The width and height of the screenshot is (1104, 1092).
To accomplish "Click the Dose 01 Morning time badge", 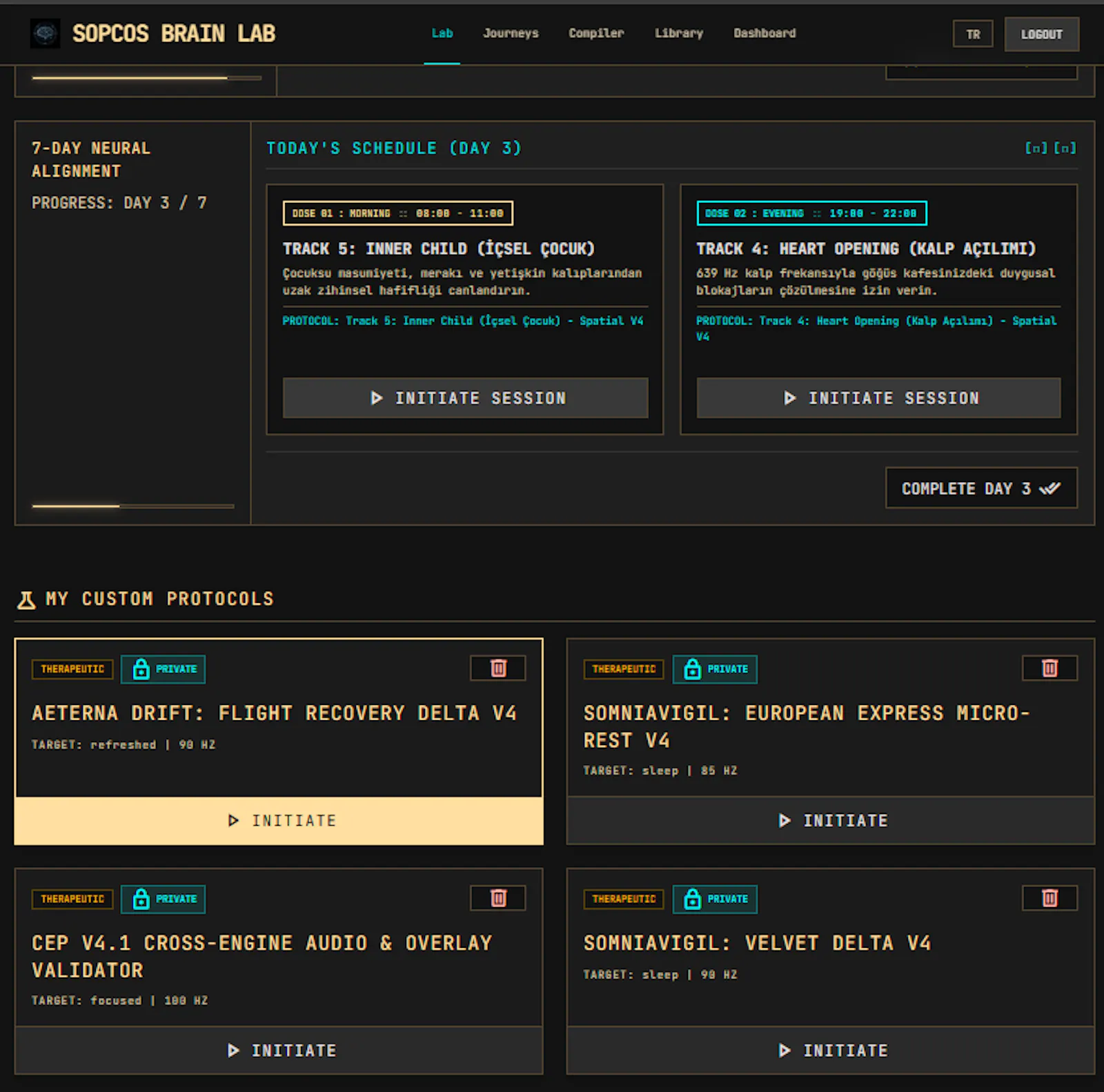I will [x=398, y=213].
